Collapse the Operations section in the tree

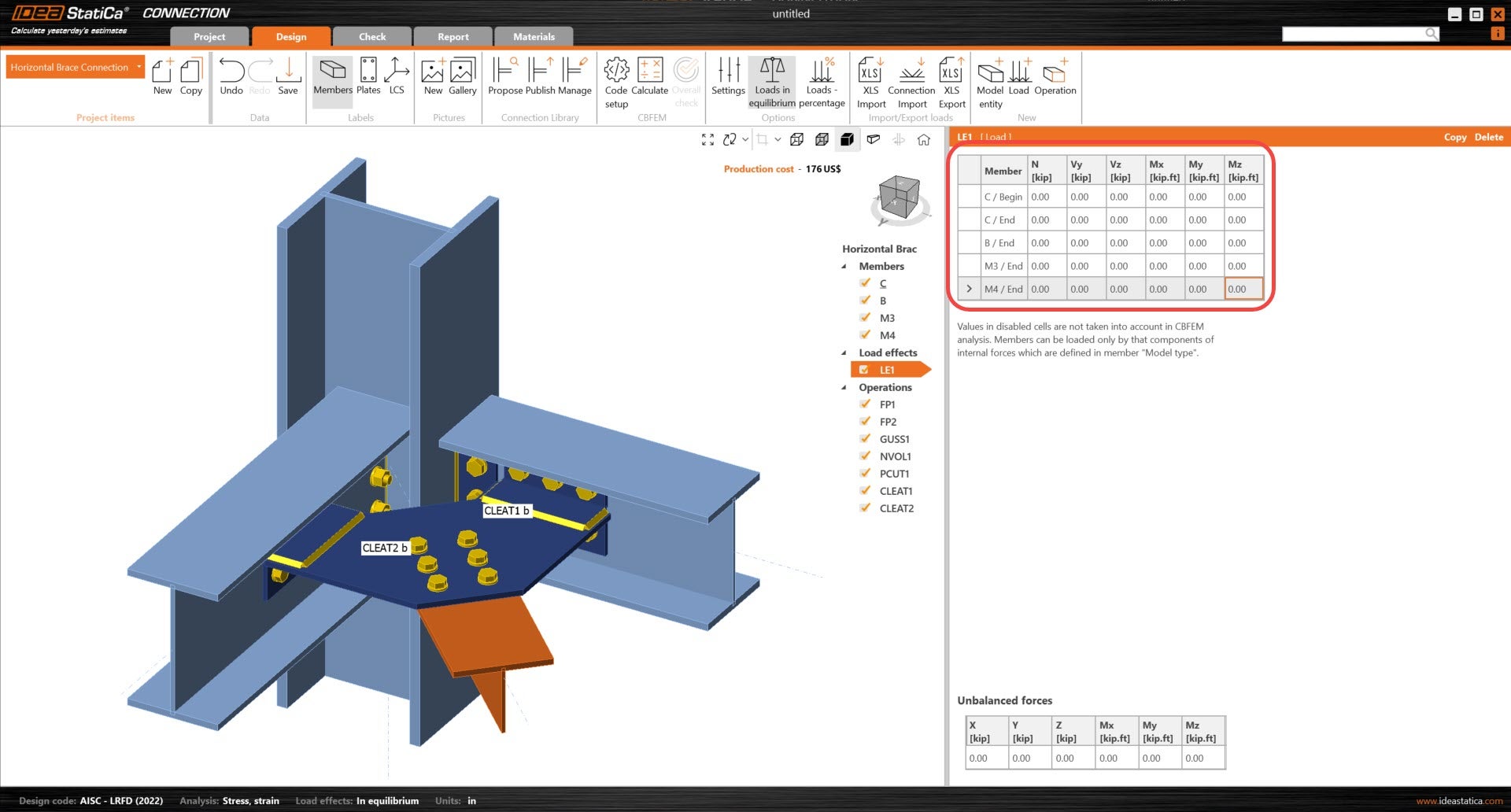[x=844, y=387]
